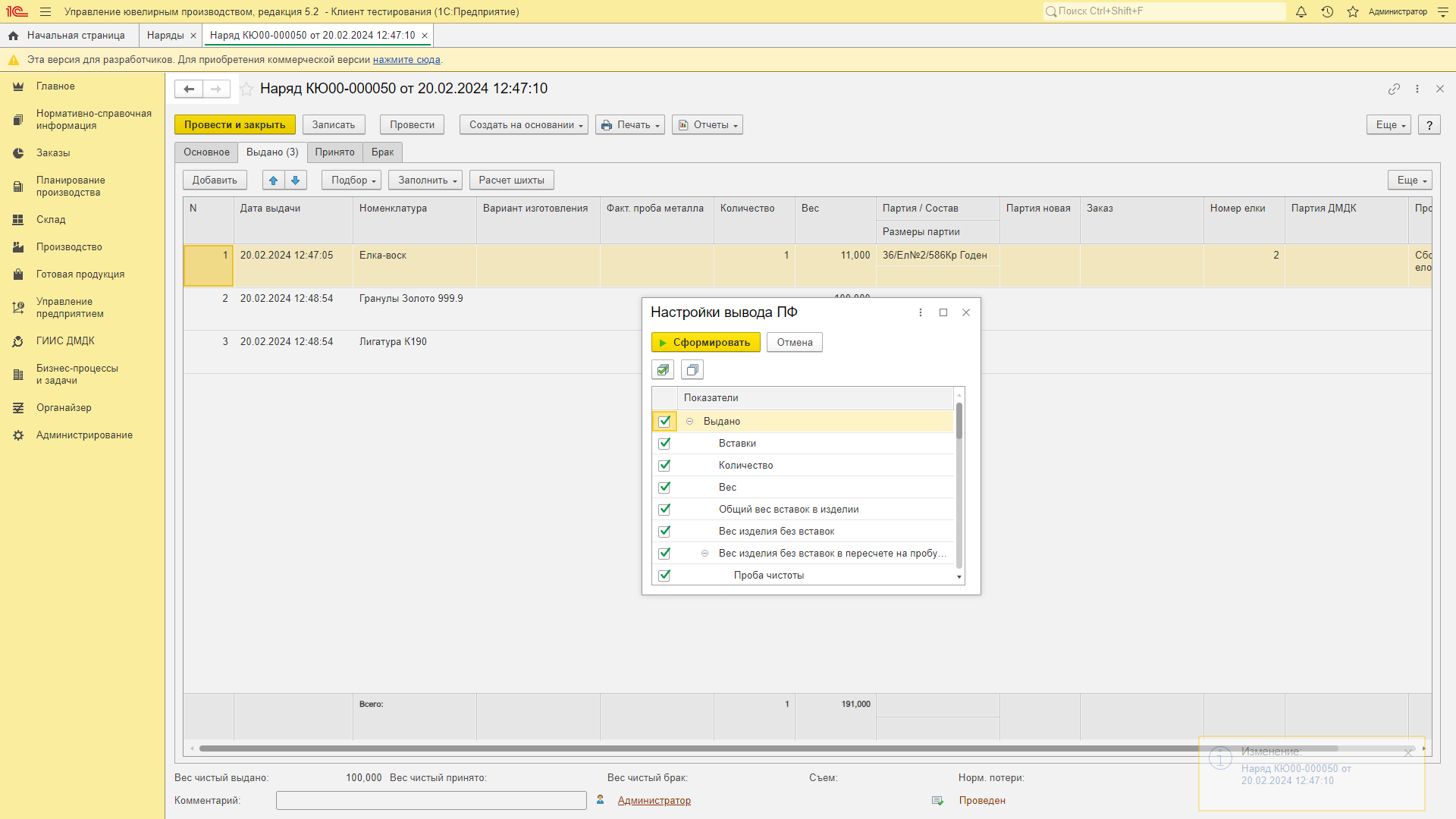Go forward with the right arrow button
Image resolution: width=1456 pixels, height=819 pixels.
coord(216,89)
